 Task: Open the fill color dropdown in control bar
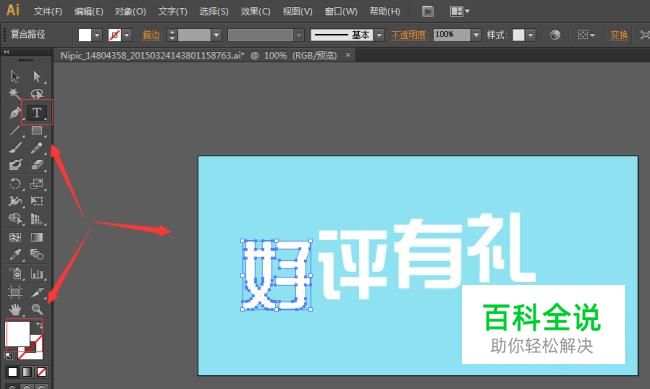(x=97, y=35)
